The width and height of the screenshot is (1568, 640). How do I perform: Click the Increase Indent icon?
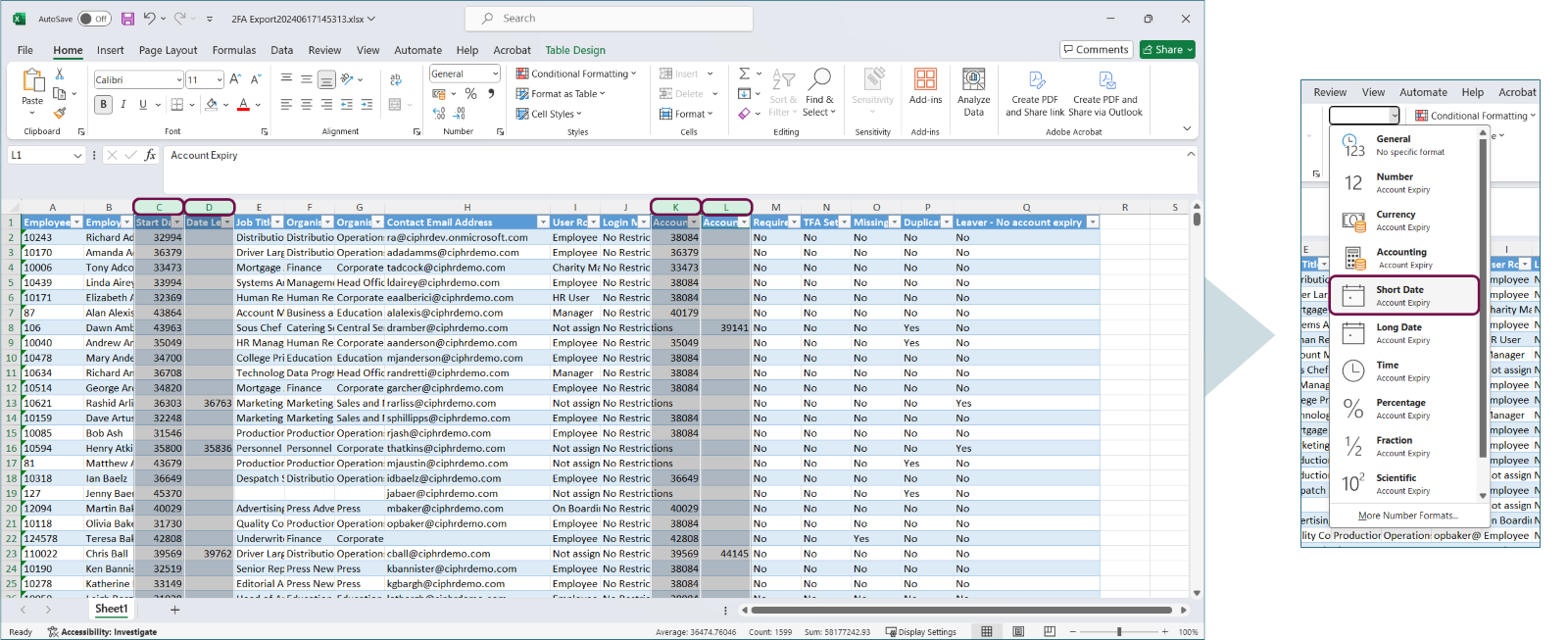(x=367, y=105)
